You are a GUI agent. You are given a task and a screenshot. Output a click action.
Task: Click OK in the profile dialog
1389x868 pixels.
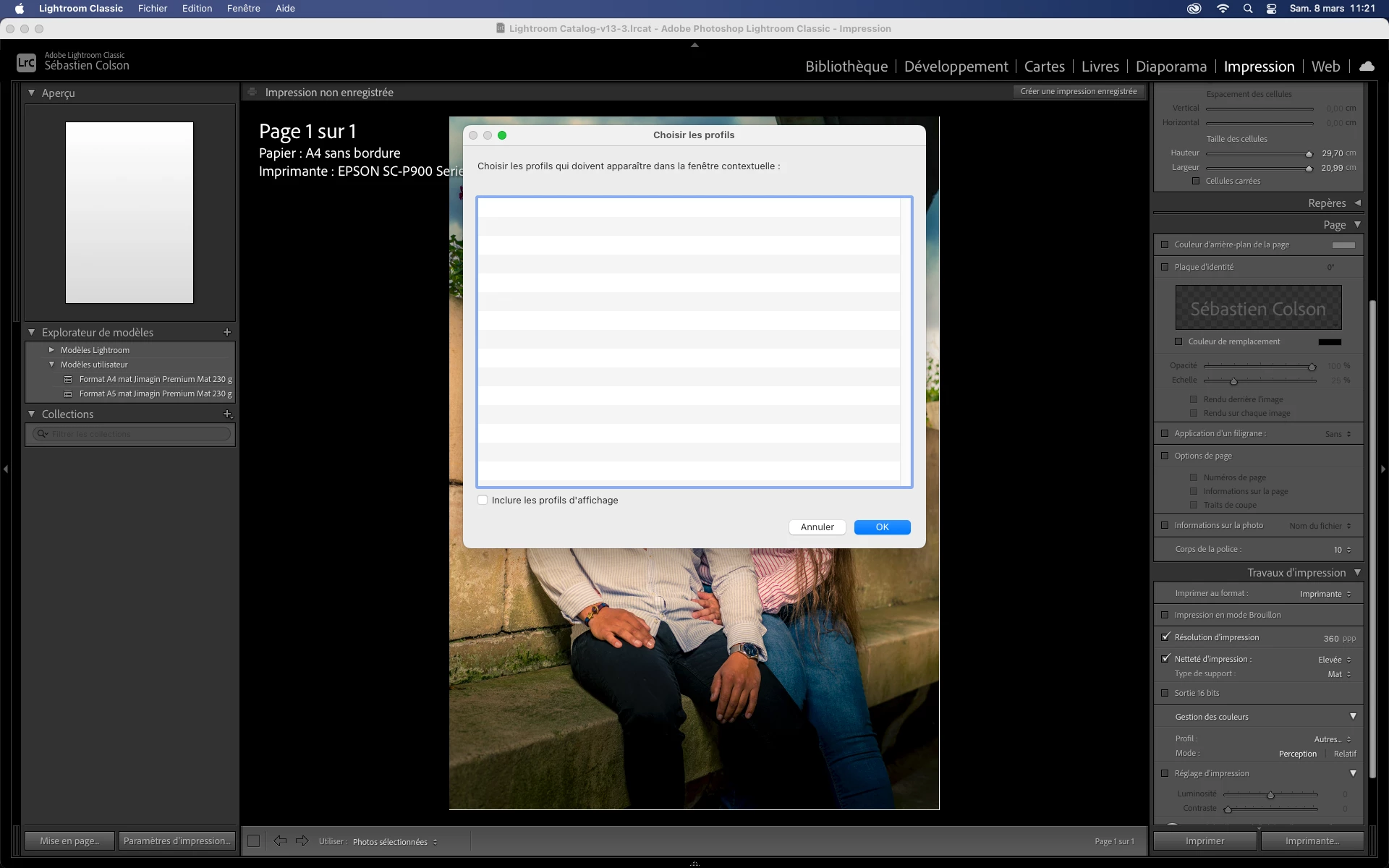point(882,527)
